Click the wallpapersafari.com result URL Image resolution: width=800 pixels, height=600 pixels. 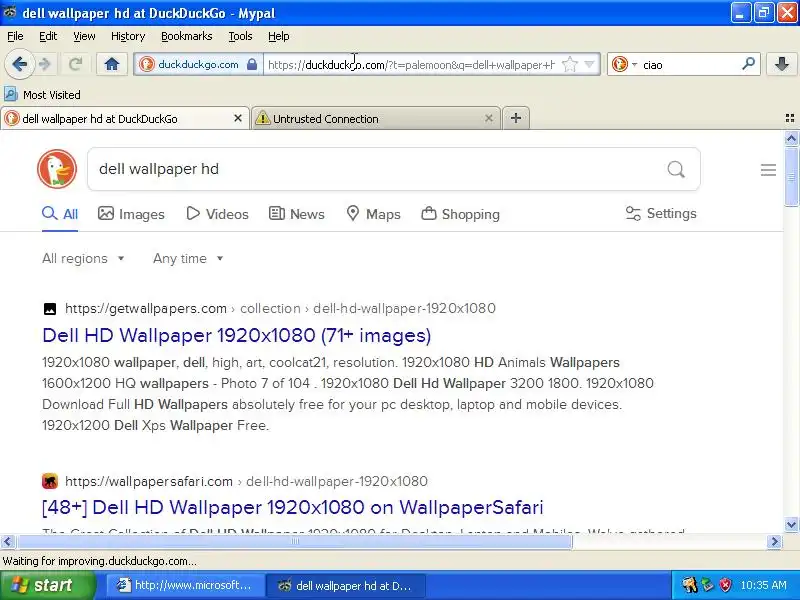click(246, 481)
